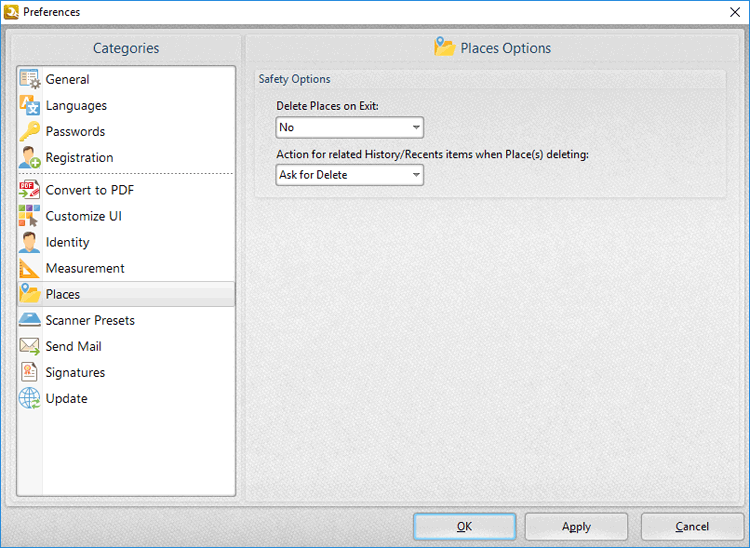Screen dimensions: 750x548
Task: Click the Apply button
Action: pyautogui.click(x=576, y=526)
